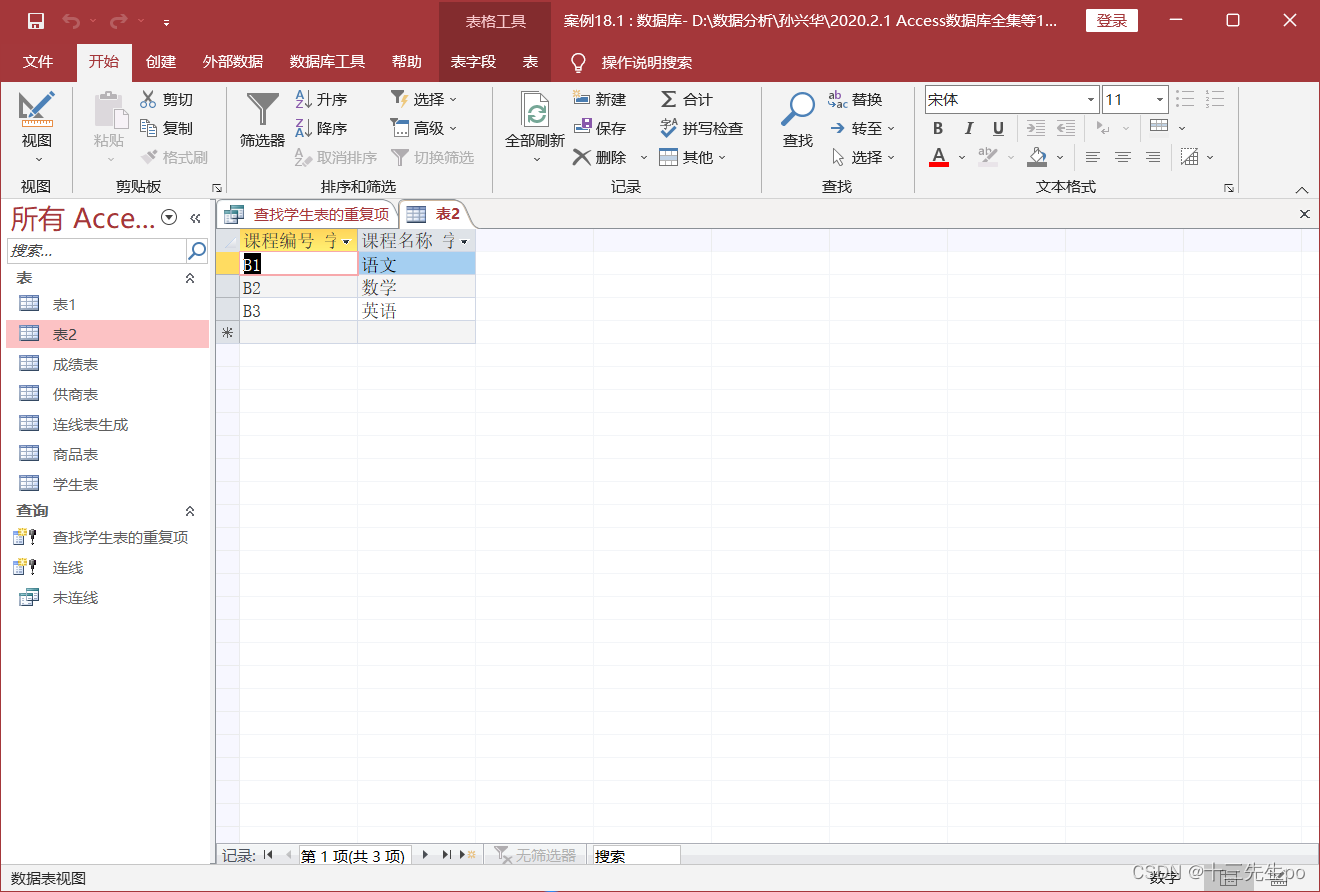Screen dimensions: 1320x892
Task: Click the Totals (合计) sigma icon
Action: [669, 99]
